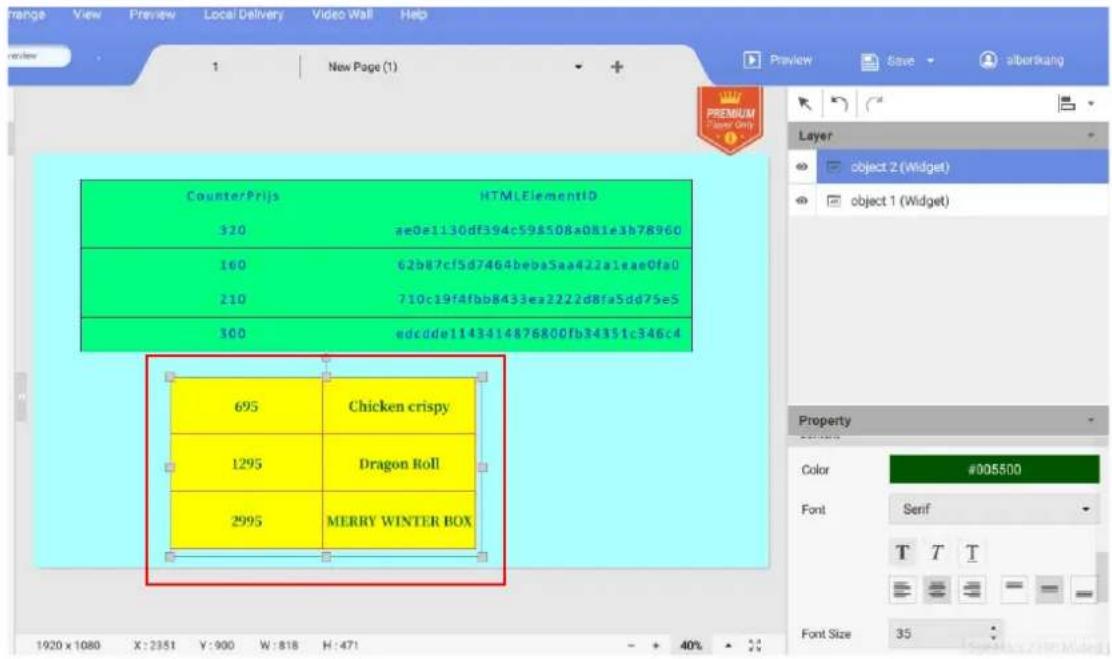Open the Video Wall menu
Image resolution: width=1112 pixels, height=659 pixels.
[x=342, y=14]
